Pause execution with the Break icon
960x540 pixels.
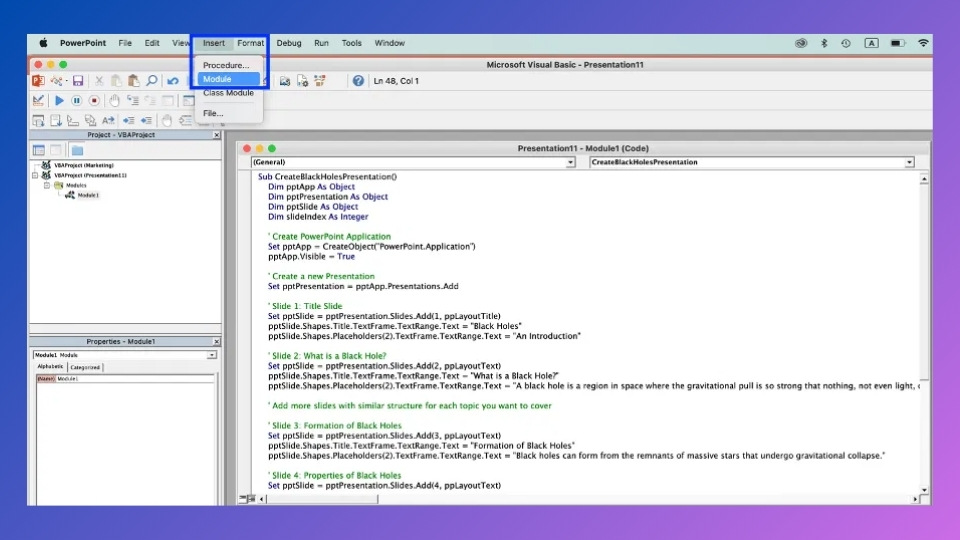click(x=77, y=100)
